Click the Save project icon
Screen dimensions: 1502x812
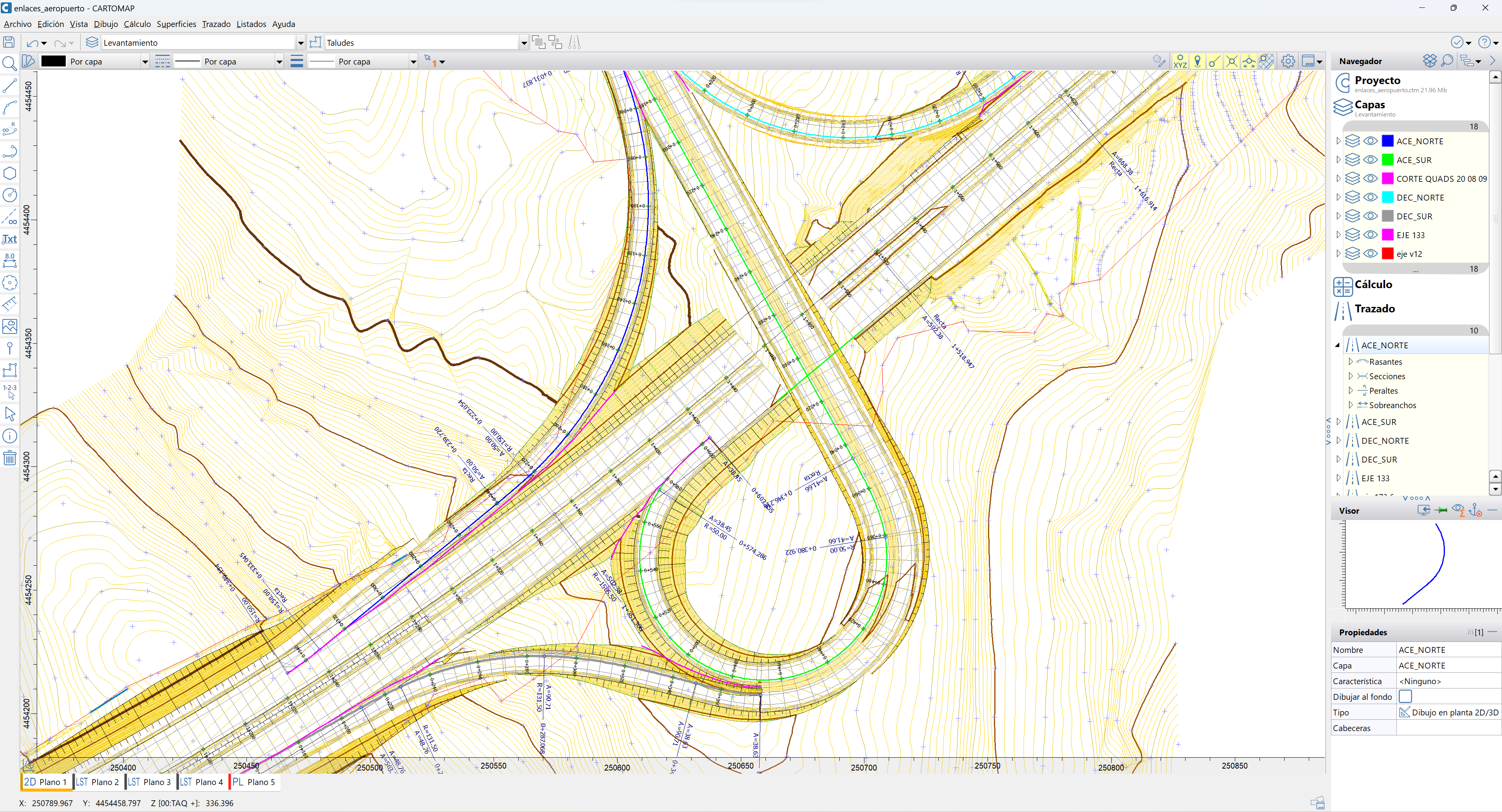tap(9, 43)
